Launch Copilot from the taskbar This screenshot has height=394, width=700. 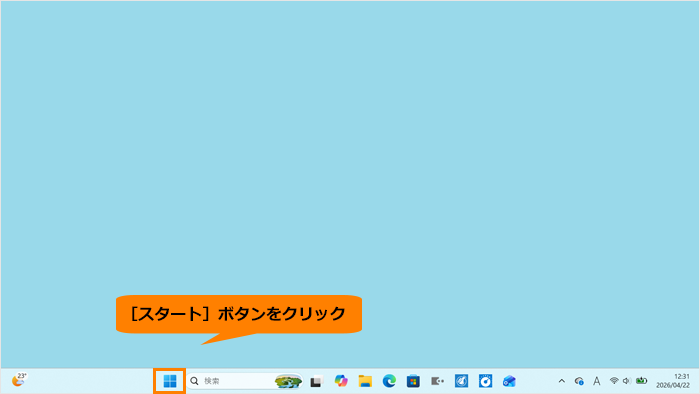point(341,381)
